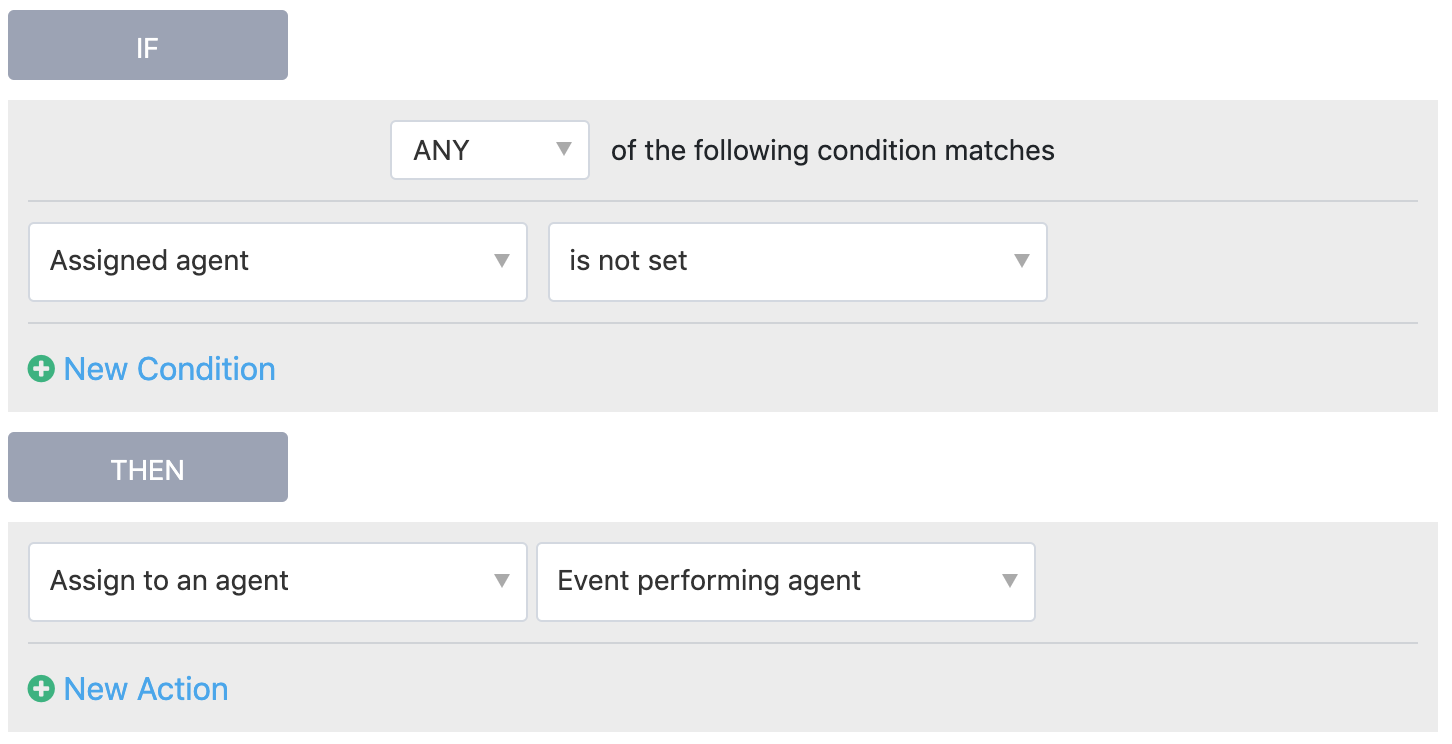Click the divider line above New Action
The width and height of the screenshot is (1452, 744).
click(723, 643)
